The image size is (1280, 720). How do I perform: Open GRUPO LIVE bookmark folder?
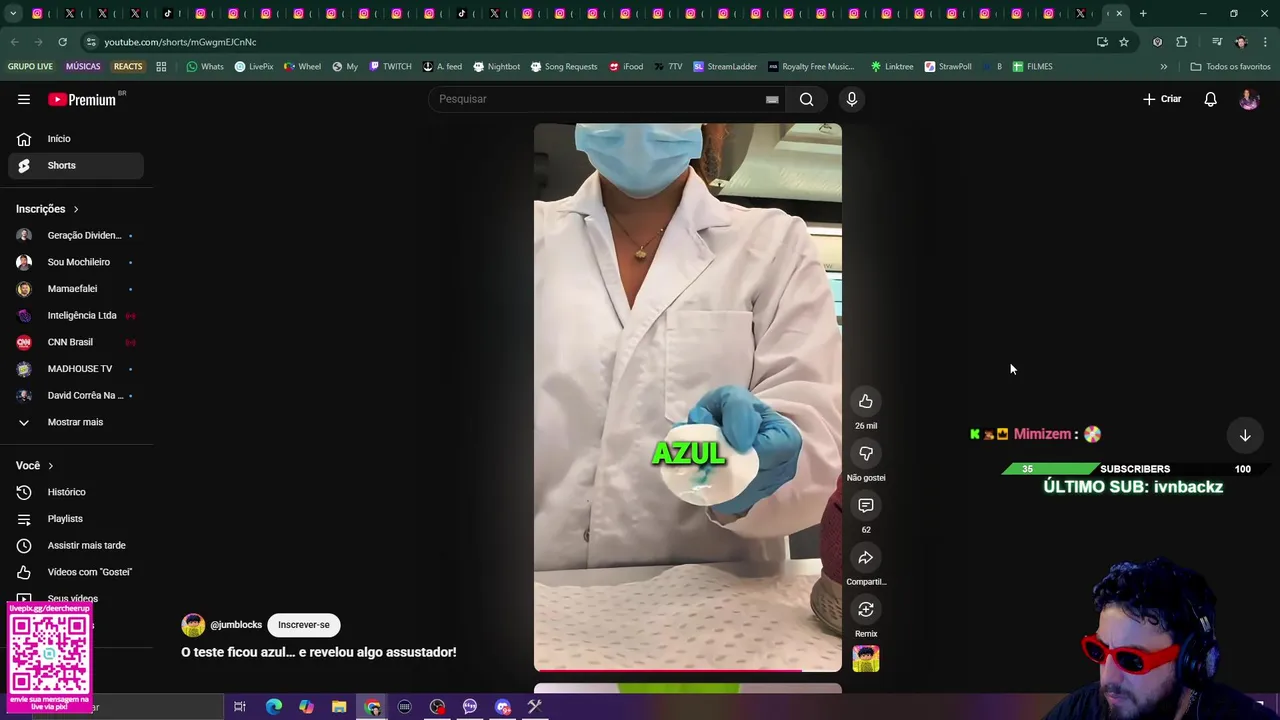click(x=30, y=67)
